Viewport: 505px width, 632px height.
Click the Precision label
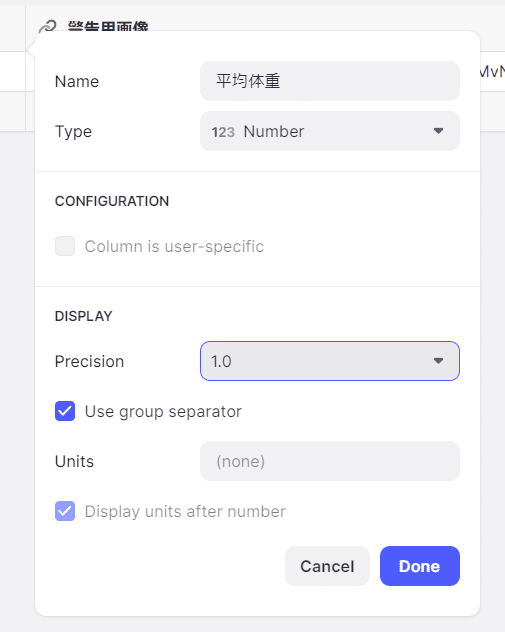pos(89,362)
